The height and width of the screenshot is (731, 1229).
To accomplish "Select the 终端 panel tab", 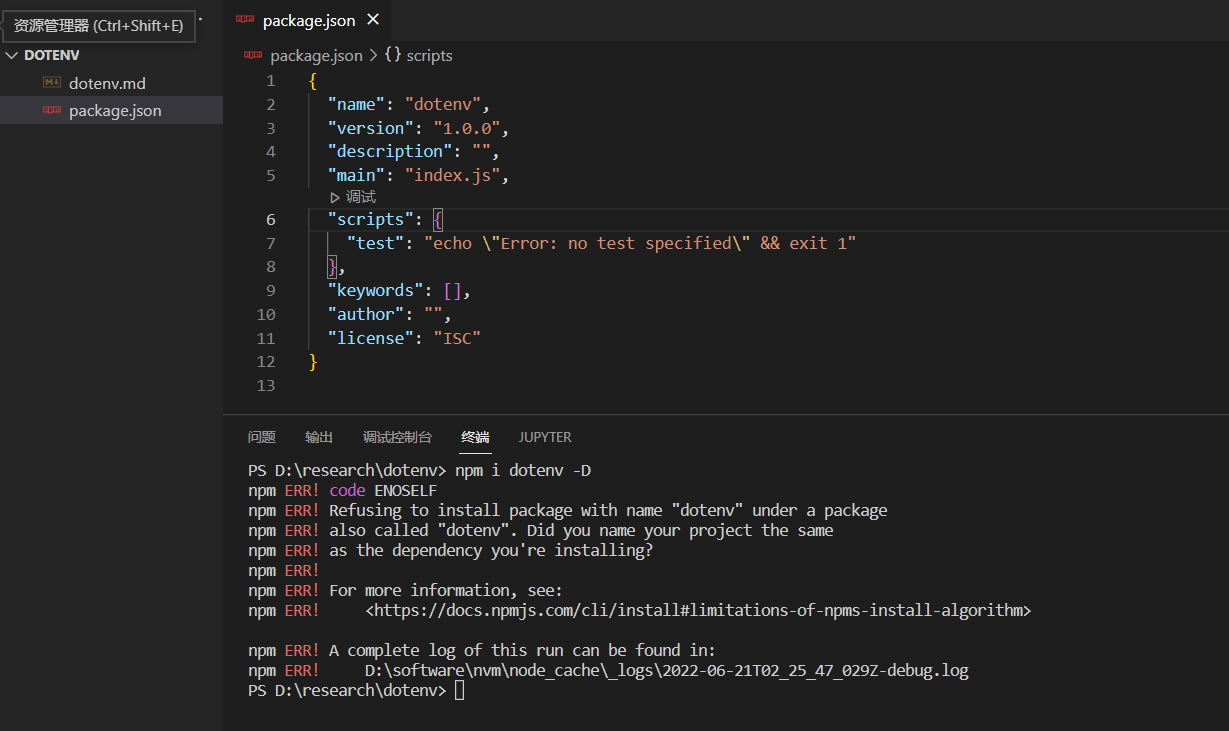I will point(475,437).
